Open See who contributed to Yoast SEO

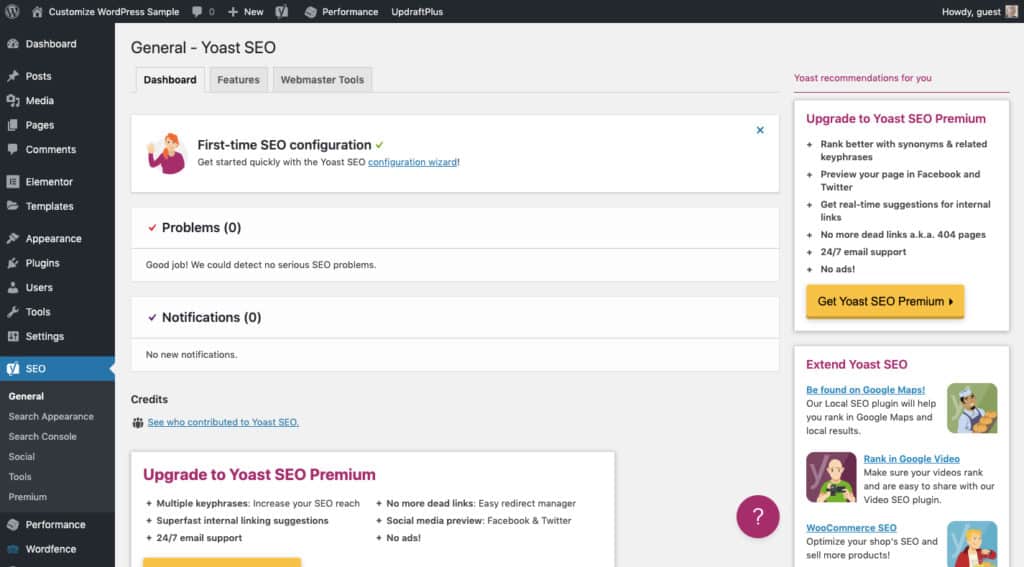[x=223, y=422]
